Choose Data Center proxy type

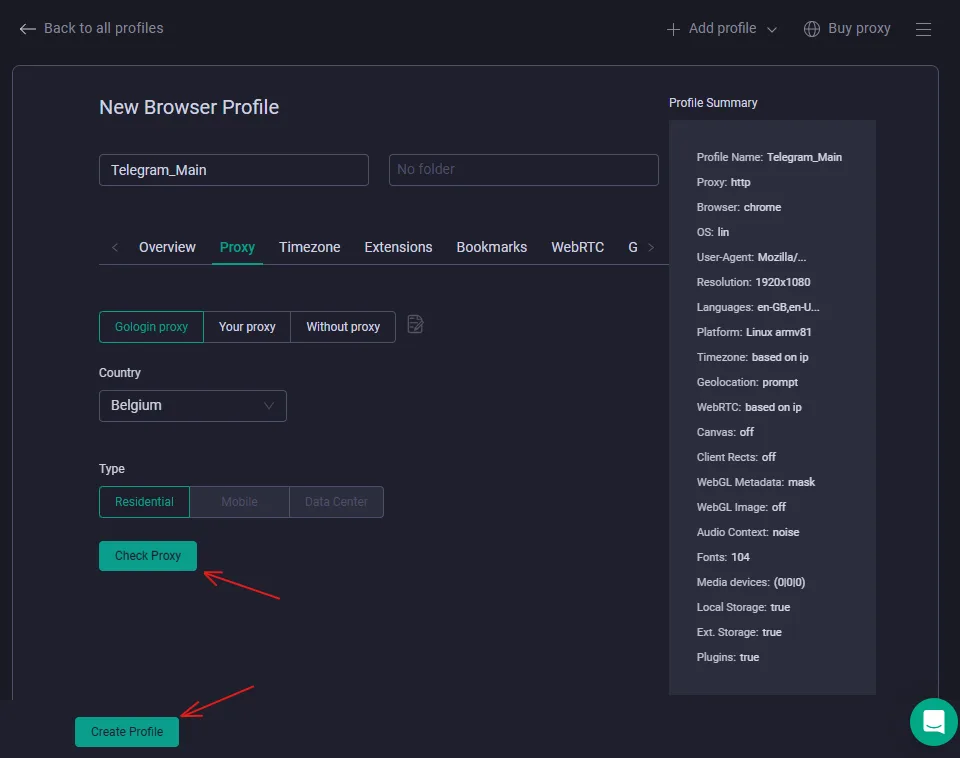[x=336, y=502]
